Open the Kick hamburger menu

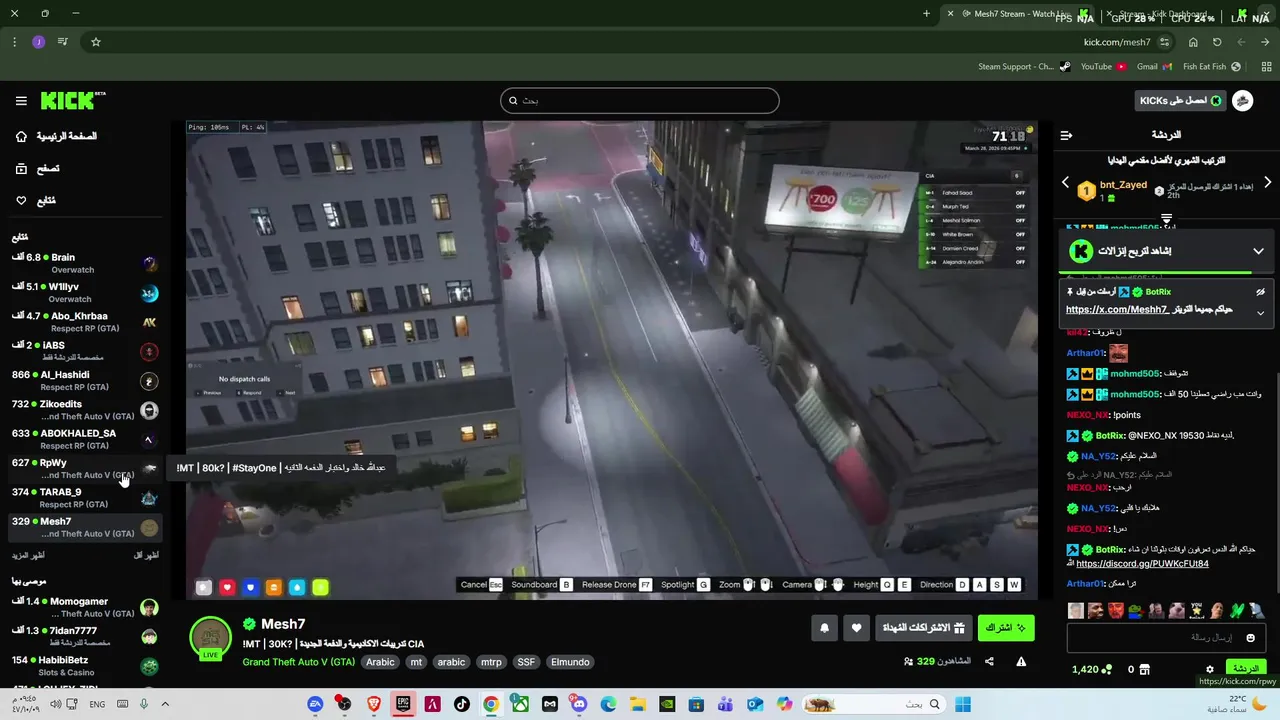[21, 101]
